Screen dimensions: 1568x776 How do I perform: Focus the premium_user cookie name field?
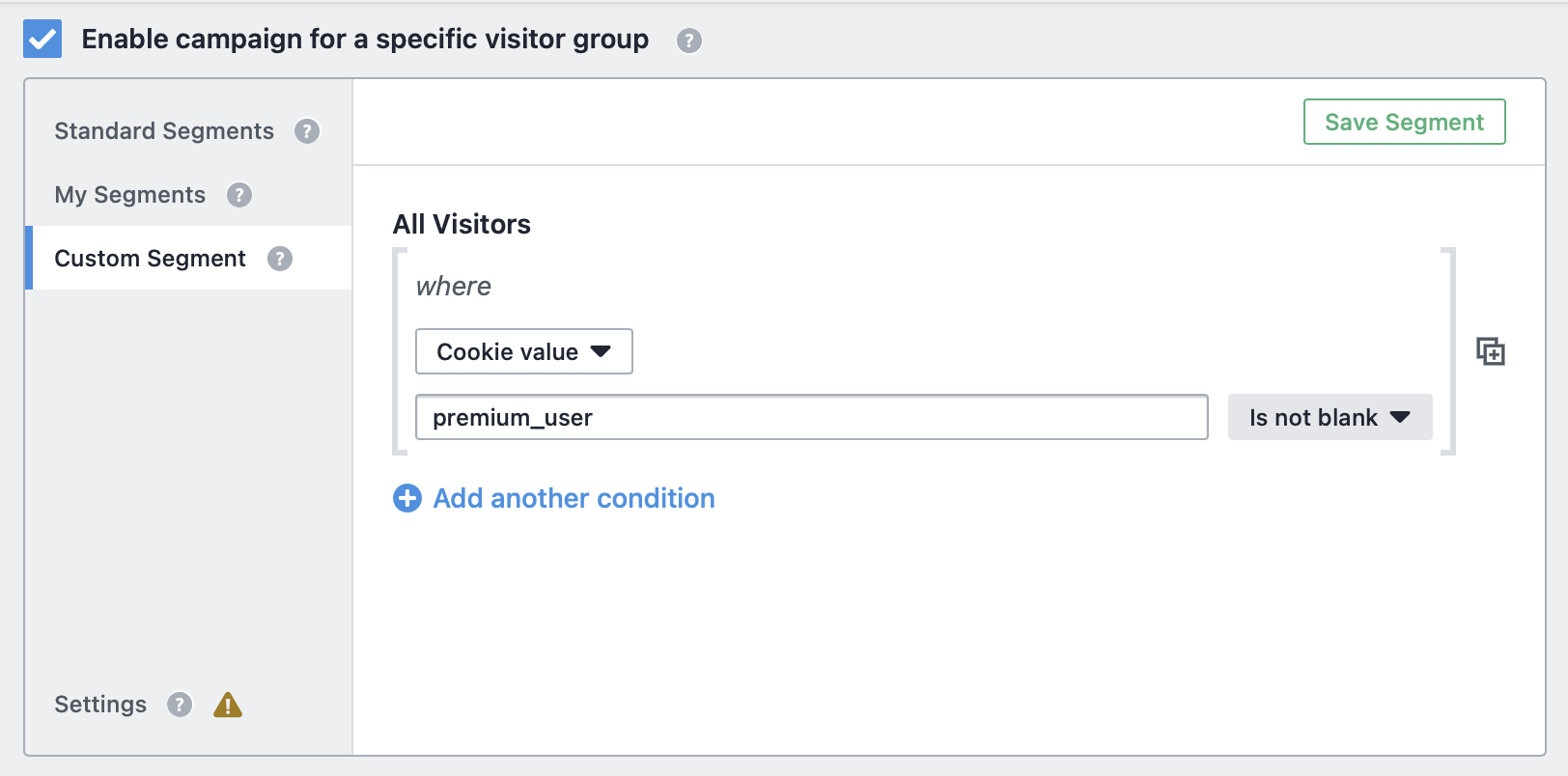pyautogui.click(x=811, y=417)
